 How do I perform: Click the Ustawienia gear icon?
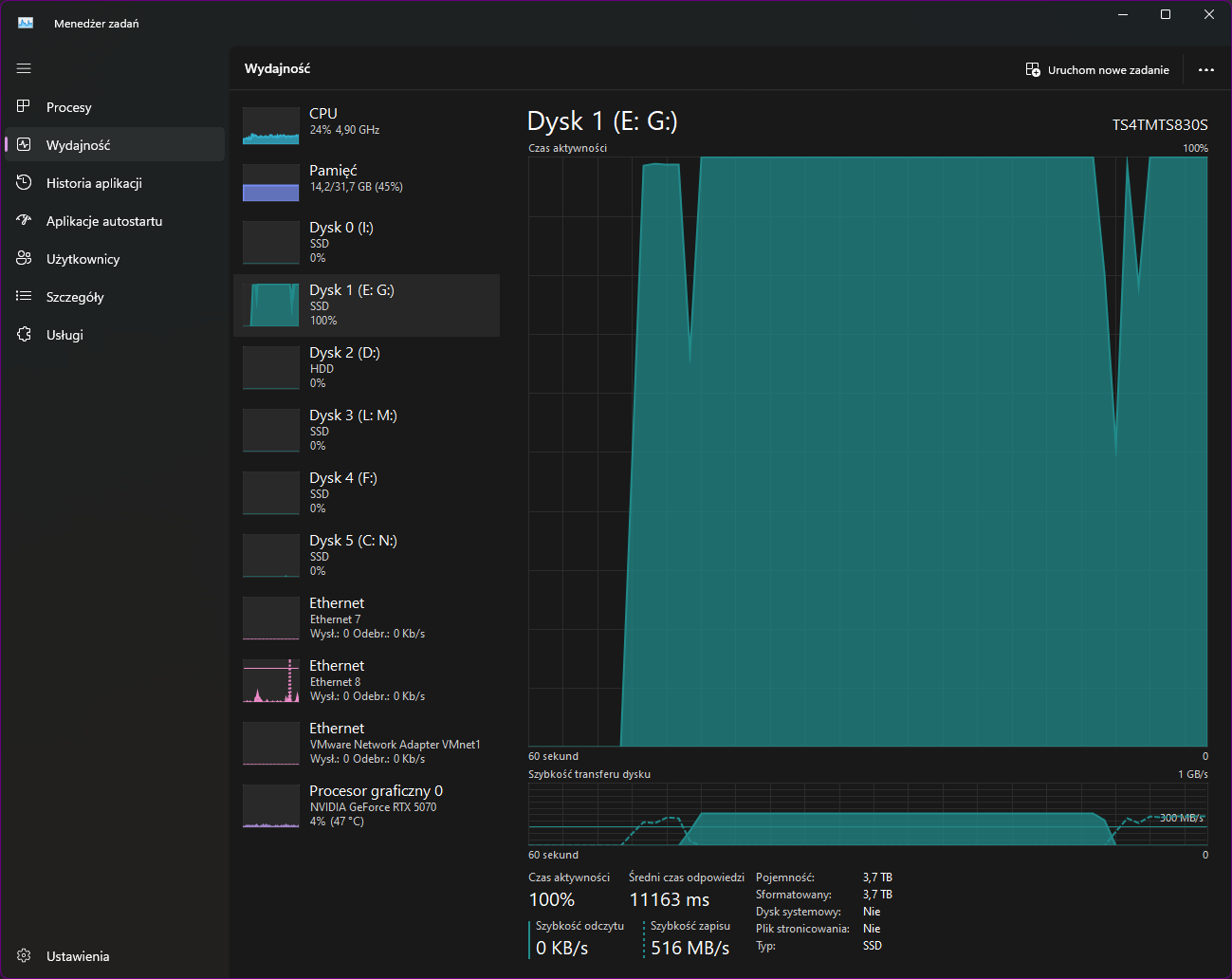[24, 955]
